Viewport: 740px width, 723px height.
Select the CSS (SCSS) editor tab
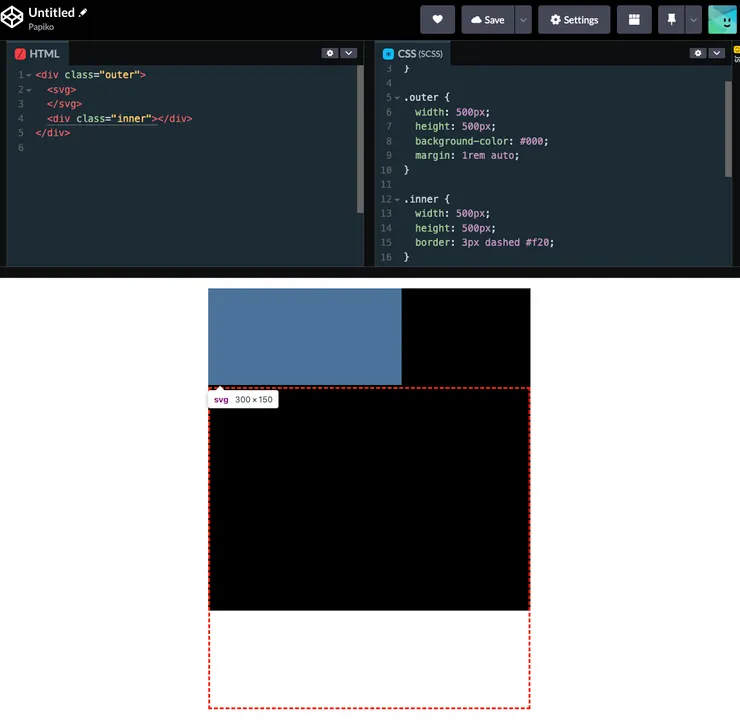[412, 54]
